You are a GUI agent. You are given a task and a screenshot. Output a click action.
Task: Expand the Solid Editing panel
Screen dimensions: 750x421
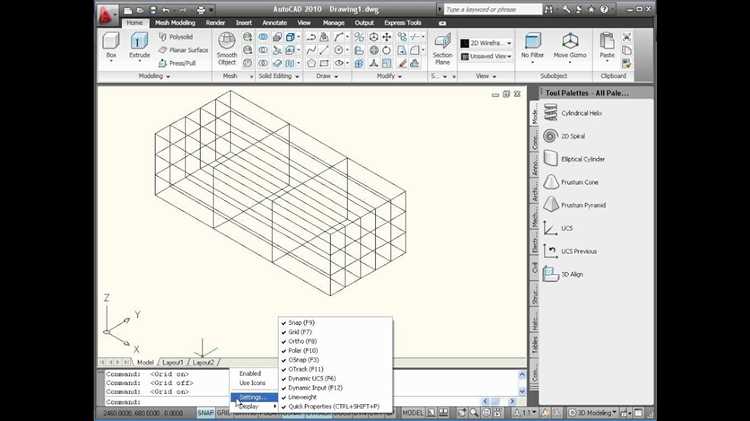tap(279, 76)
